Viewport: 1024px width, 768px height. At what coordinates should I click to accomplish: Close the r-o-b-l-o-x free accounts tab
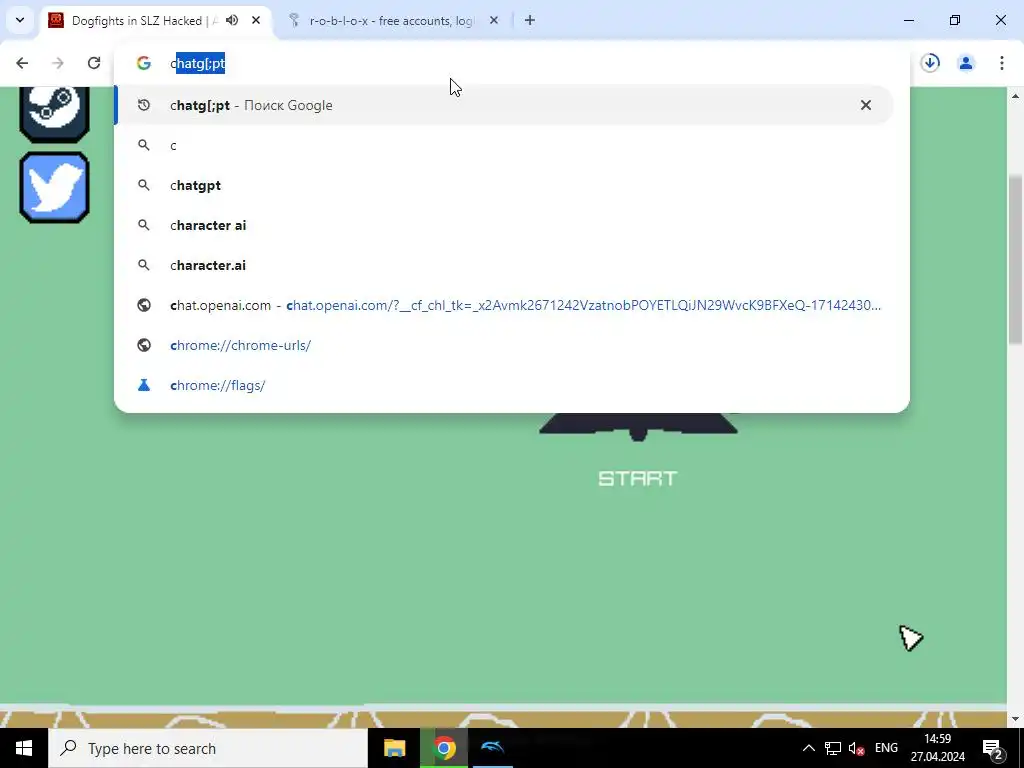(494, 21)
